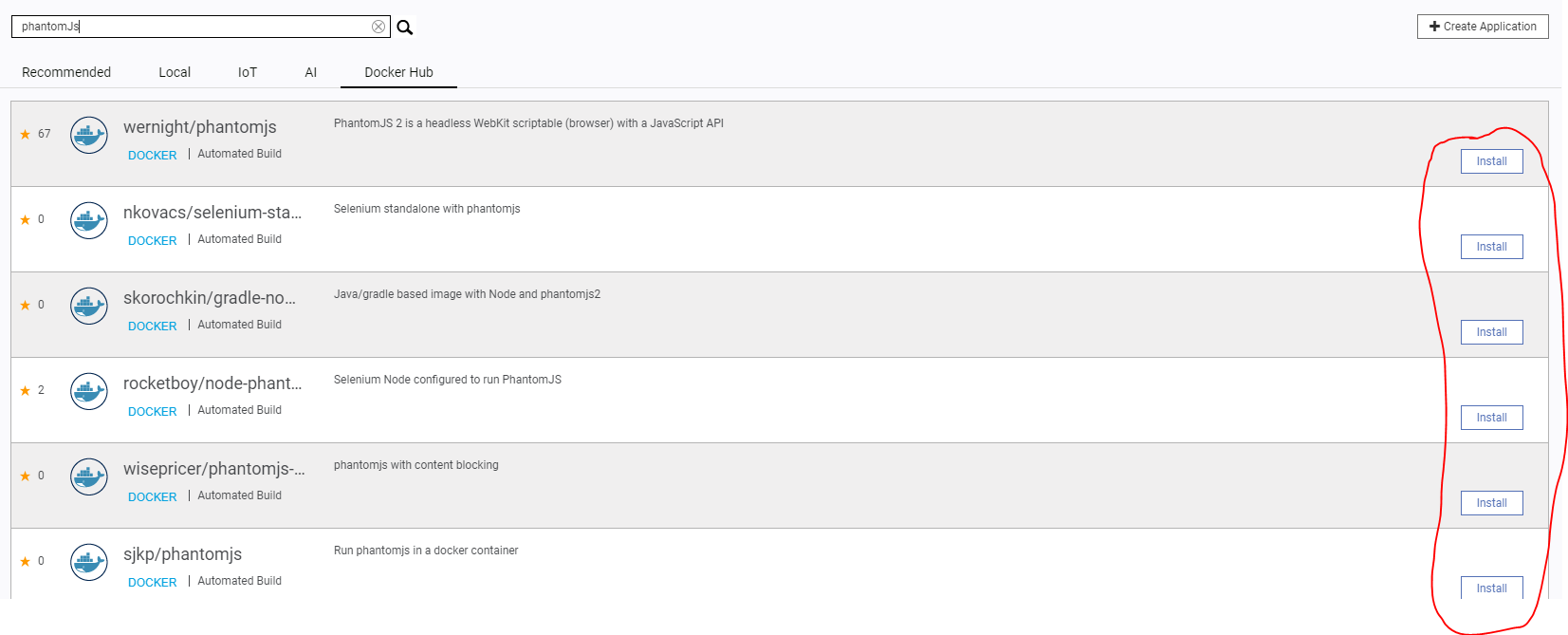Select the IoT tab
The height and width of the screenshot is (635, 1568).
click(x=248, y=72)
